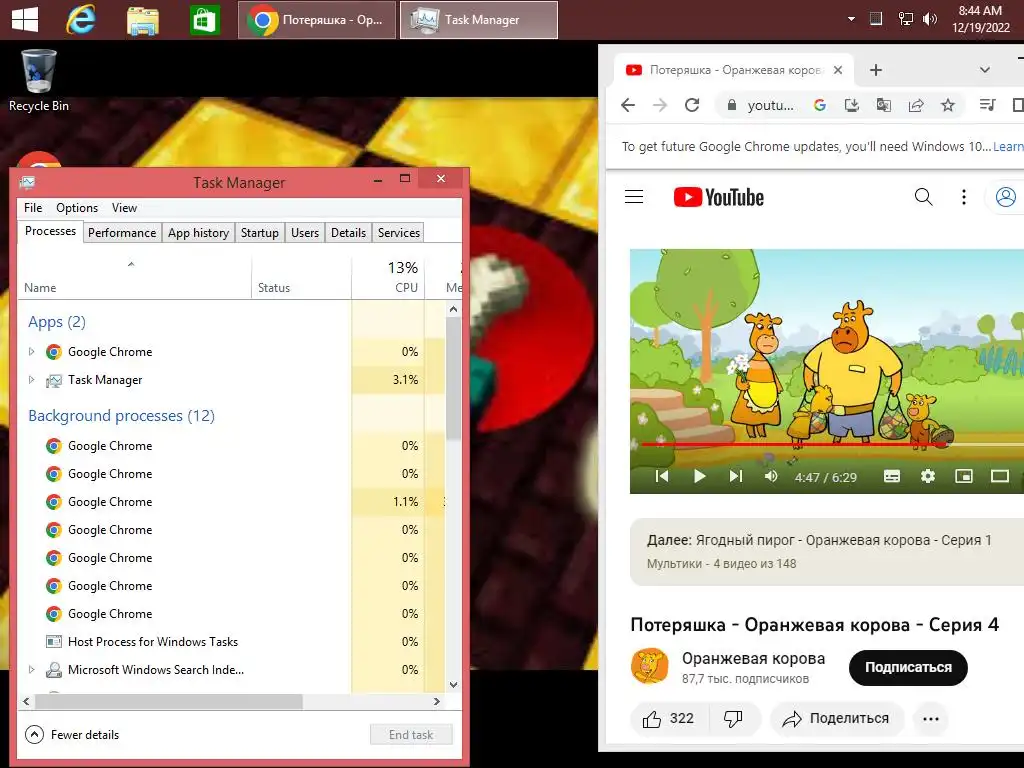Screen dimensions: 1024x768
Task: Open Chrome media control icon
Action: [987, 105]
